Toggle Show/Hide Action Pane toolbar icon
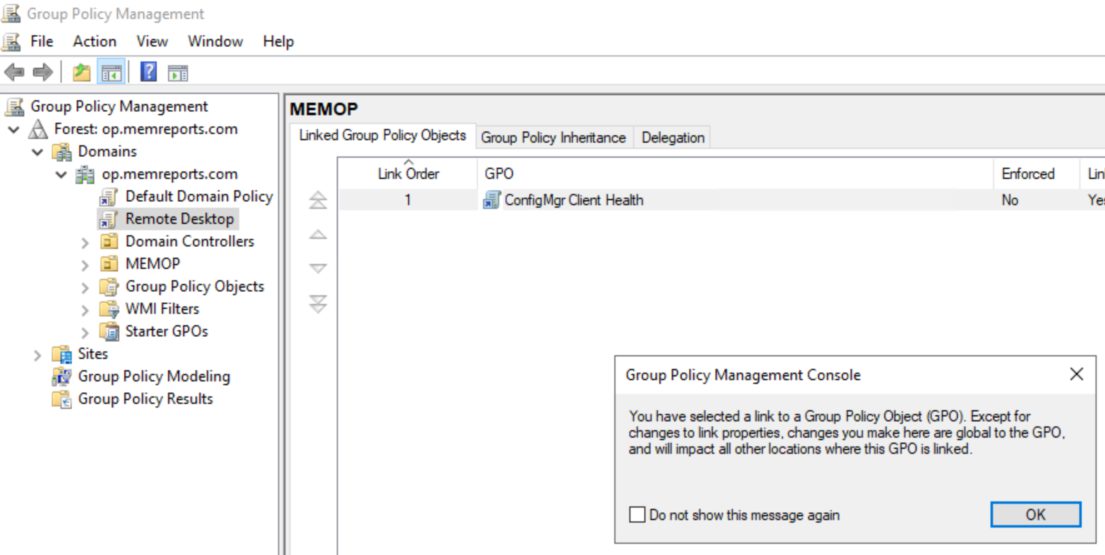This screenshot has width=1105, height=555. pyautogui.click(x=178, y=72)
